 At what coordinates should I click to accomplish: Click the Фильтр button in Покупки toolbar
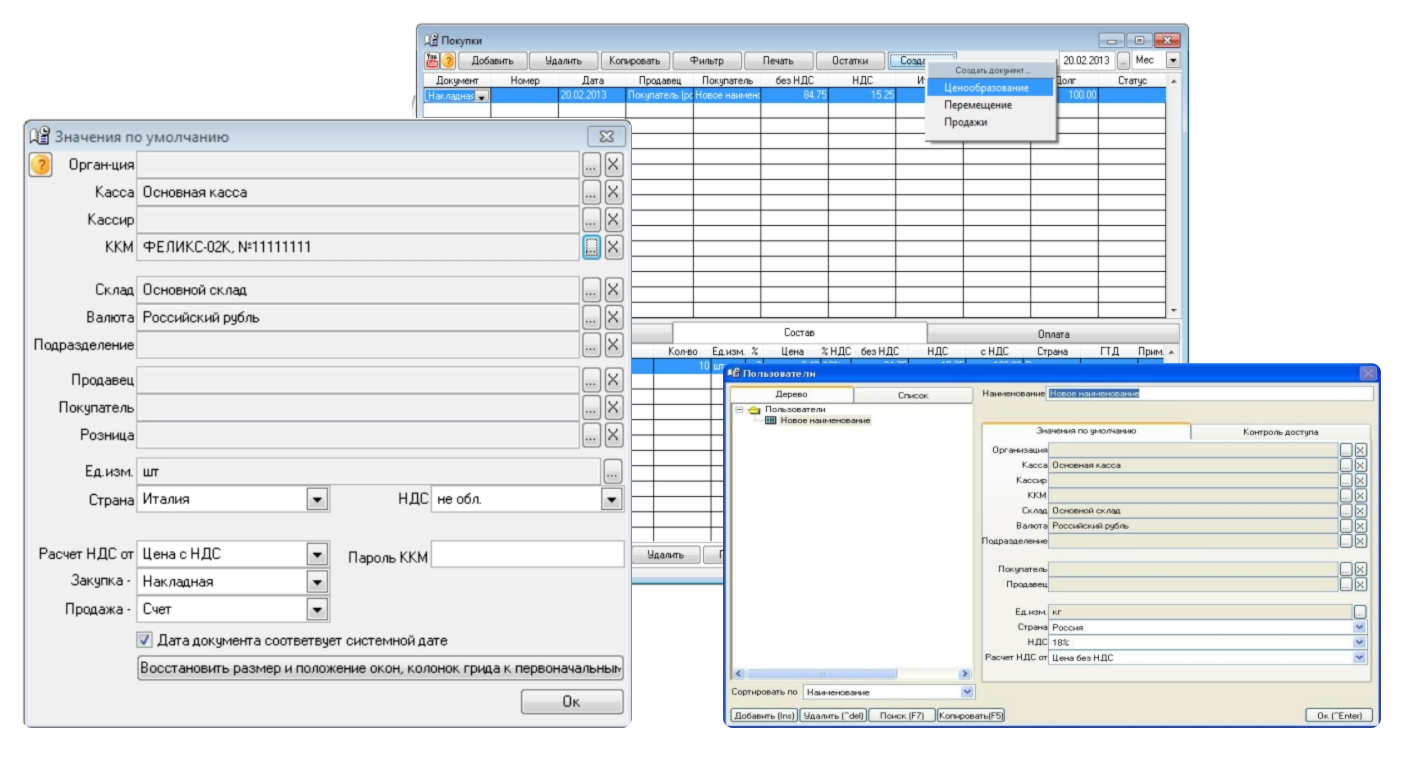706,61
